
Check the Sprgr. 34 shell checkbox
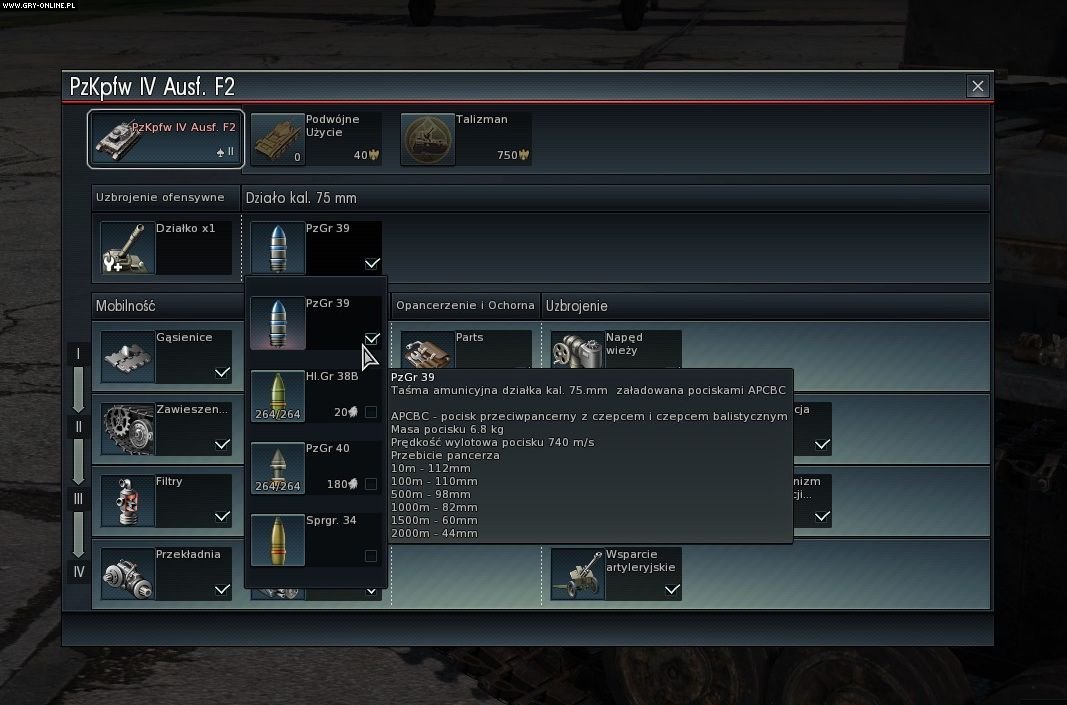(371, 556)
